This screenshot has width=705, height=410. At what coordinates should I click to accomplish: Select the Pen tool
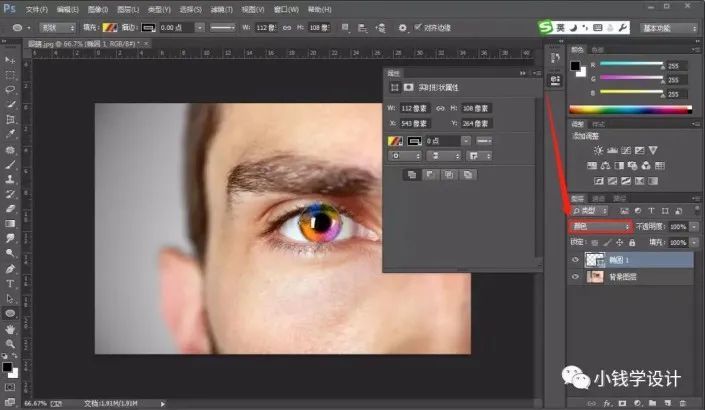[10, 269]
